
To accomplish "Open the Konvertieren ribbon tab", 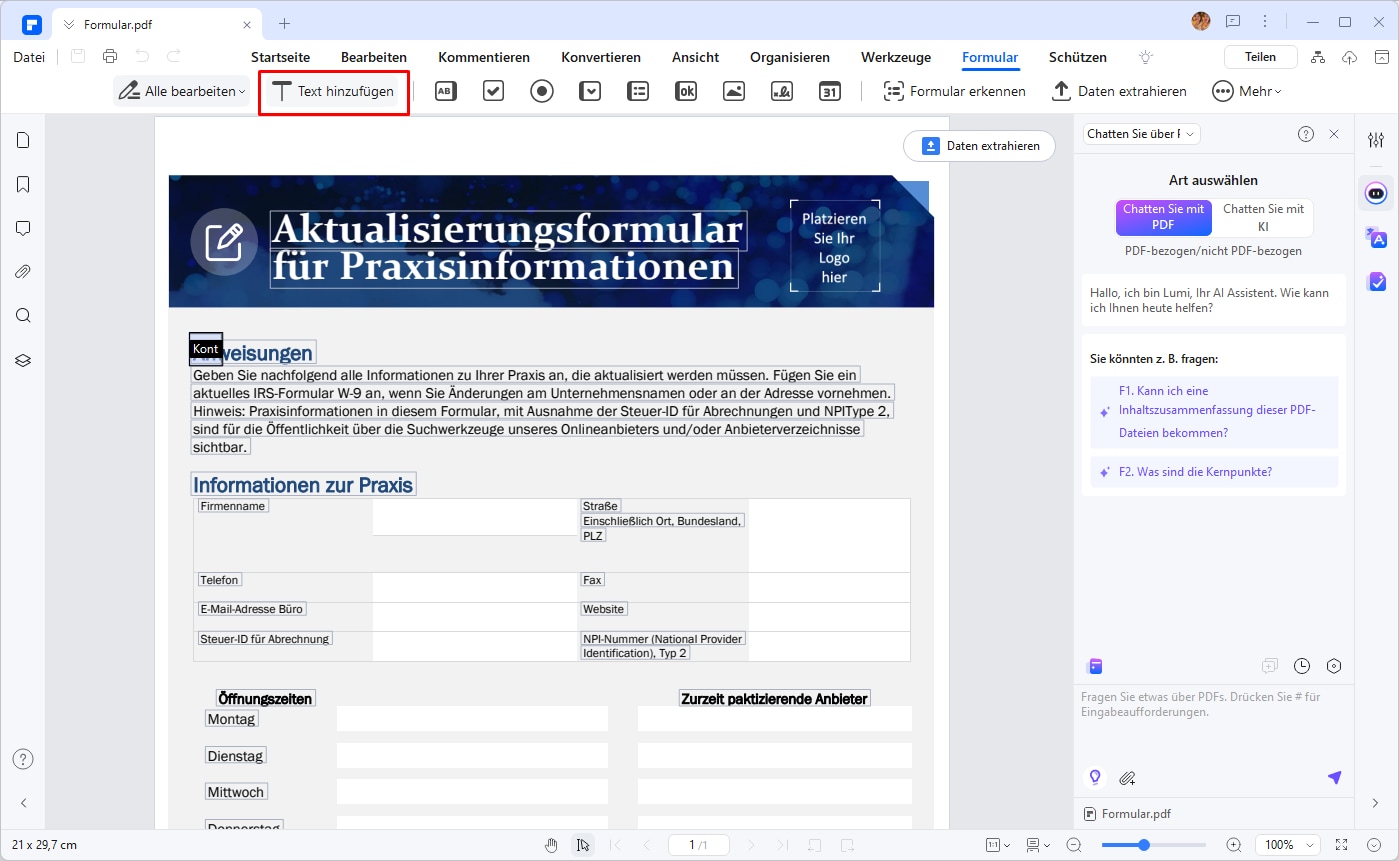I will (x=601, y=58).
